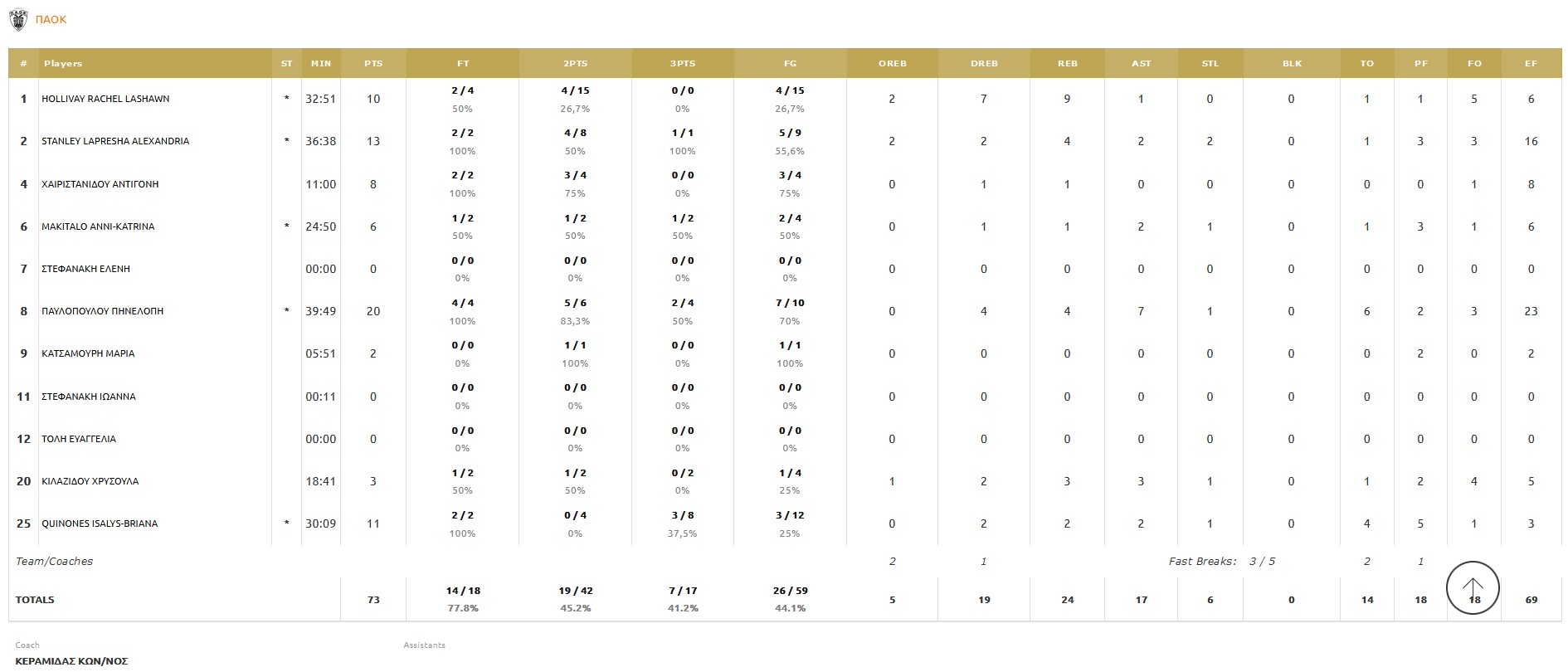Click coach name ΚΕΡΑΜΙΔΑΣ ΚΩΝ/ΝΟΣ
1568x672 pixels.
(71, 661)
